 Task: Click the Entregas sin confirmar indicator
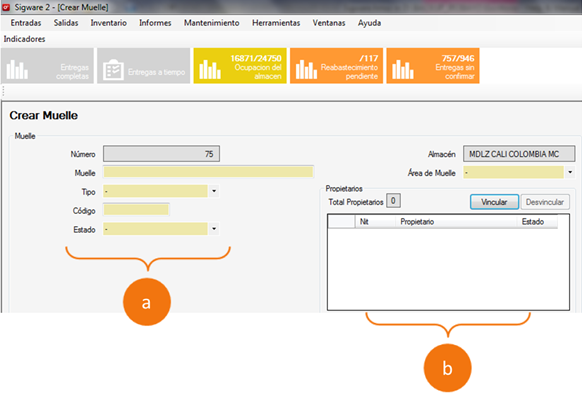pyautogui.click(x=433, y=66)
